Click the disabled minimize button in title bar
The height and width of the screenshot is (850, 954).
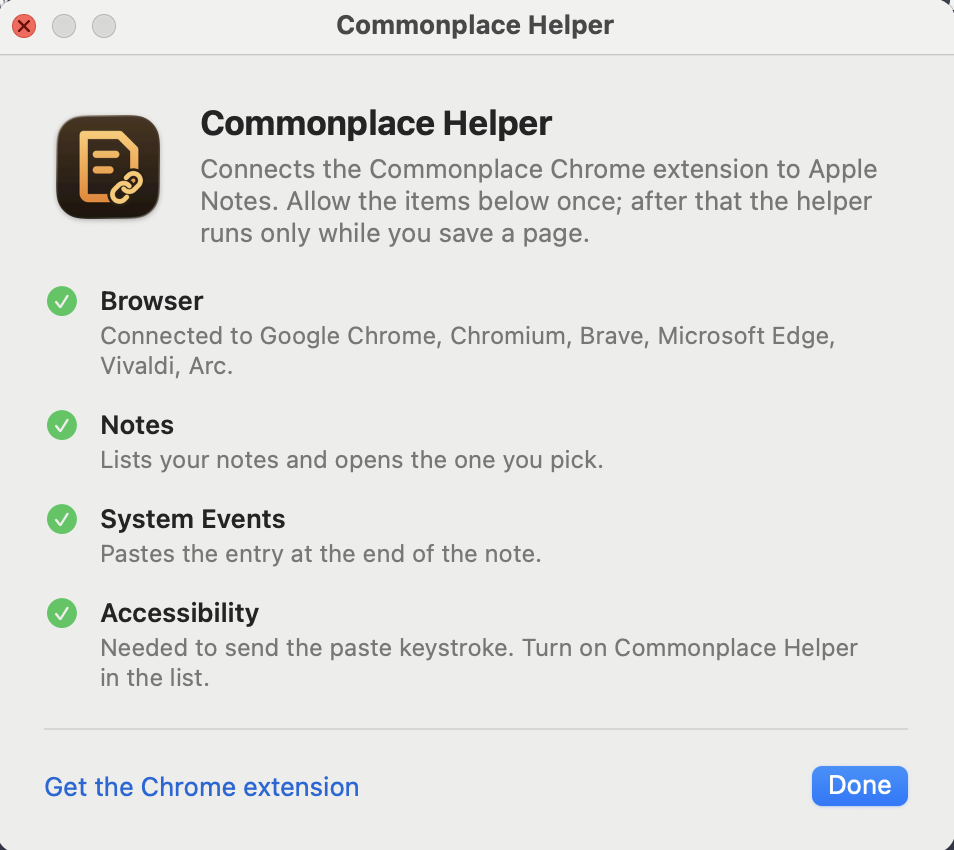pyautogui.click(x=64, y=26)
